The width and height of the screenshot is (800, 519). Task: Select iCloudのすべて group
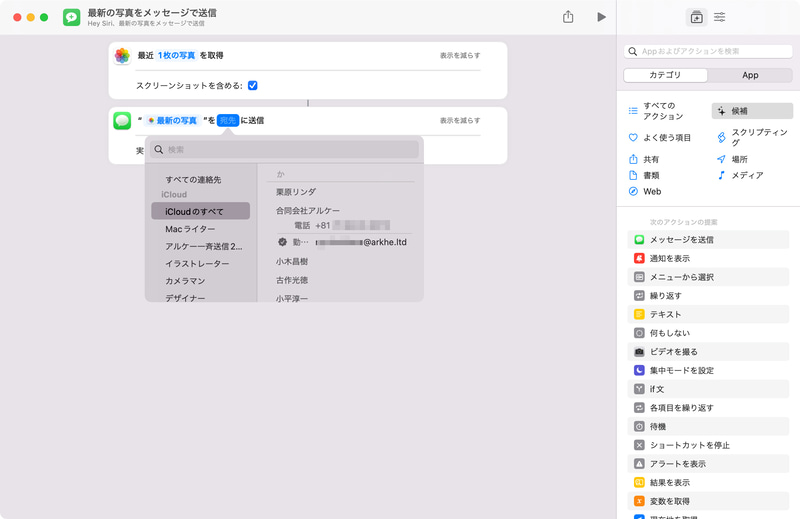(201, 211)
